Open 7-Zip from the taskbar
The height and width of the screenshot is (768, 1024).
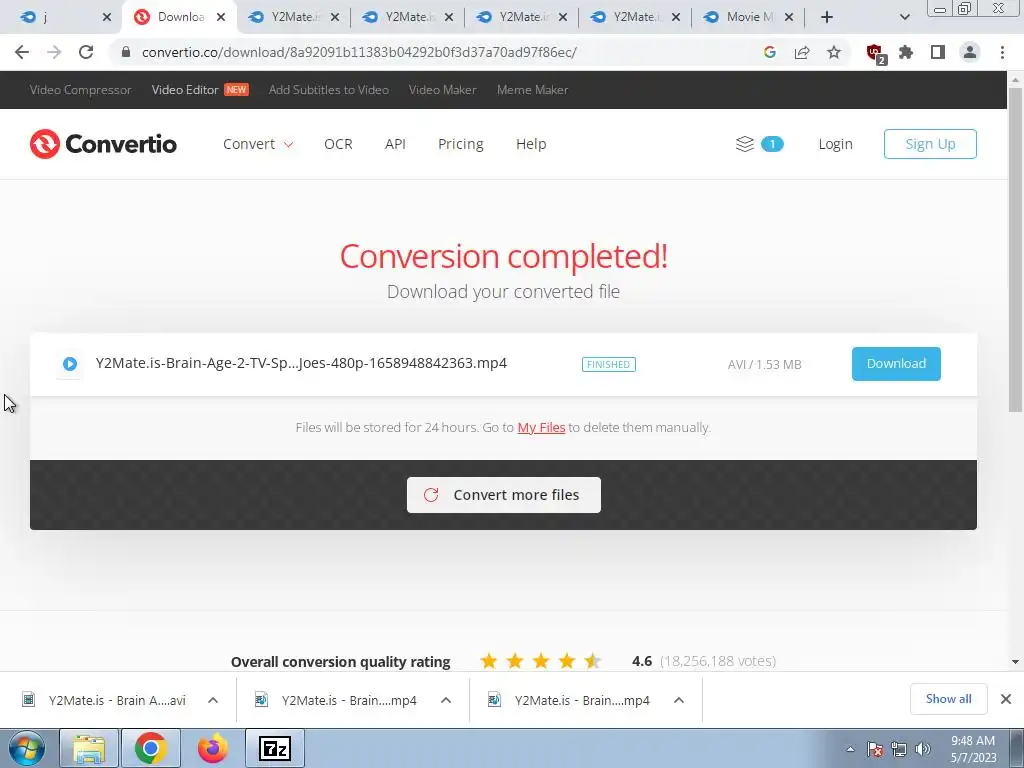(x=275, y=748)
